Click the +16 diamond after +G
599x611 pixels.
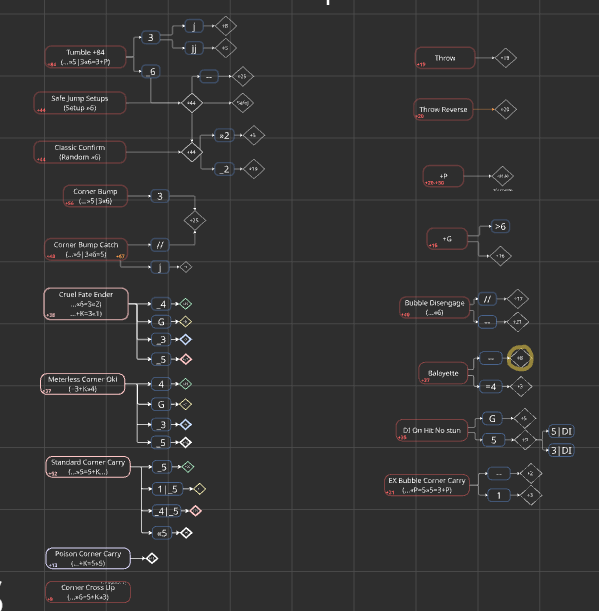tap(501, 256)
